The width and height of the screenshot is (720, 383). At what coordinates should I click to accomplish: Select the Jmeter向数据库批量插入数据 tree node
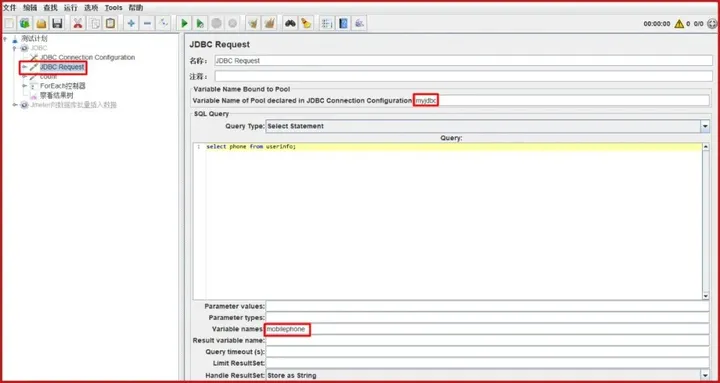click(73, 105)
